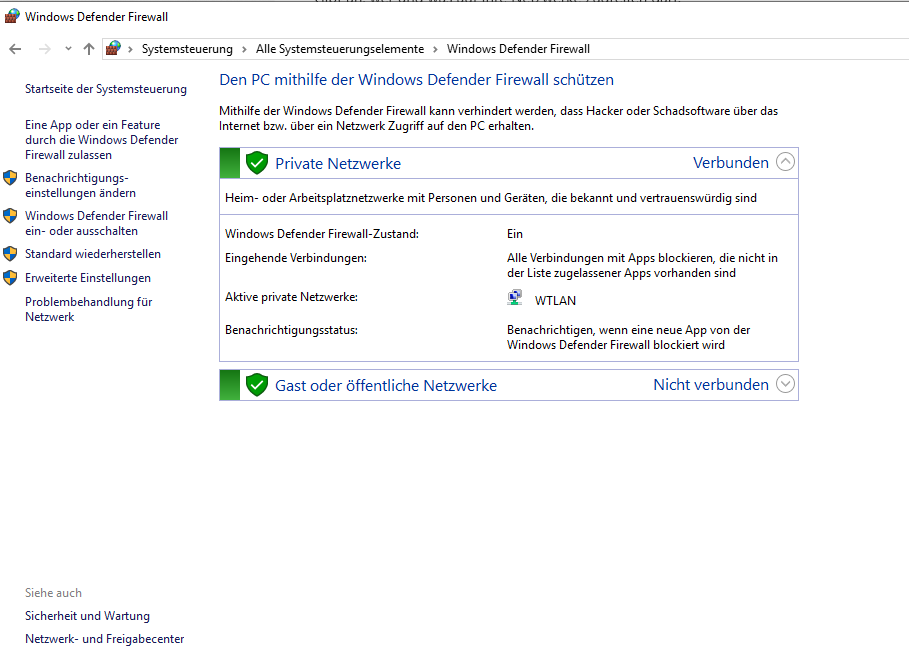This screenshot has width=909, height=659.
Task: Open Eine App oder ein Feature zulassen link
Action: click(101, 140)
